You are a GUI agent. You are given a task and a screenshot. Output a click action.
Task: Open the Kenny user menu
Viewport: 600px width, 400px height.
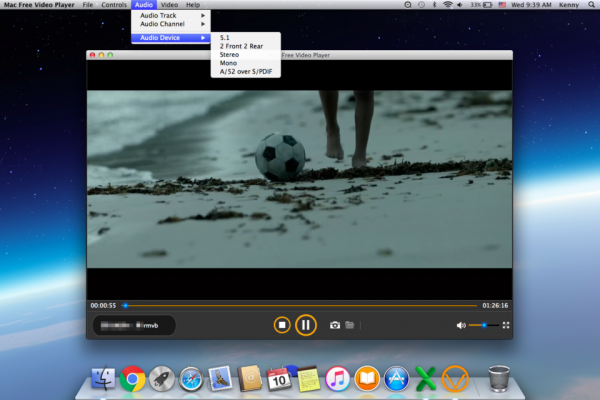[569, 5]
